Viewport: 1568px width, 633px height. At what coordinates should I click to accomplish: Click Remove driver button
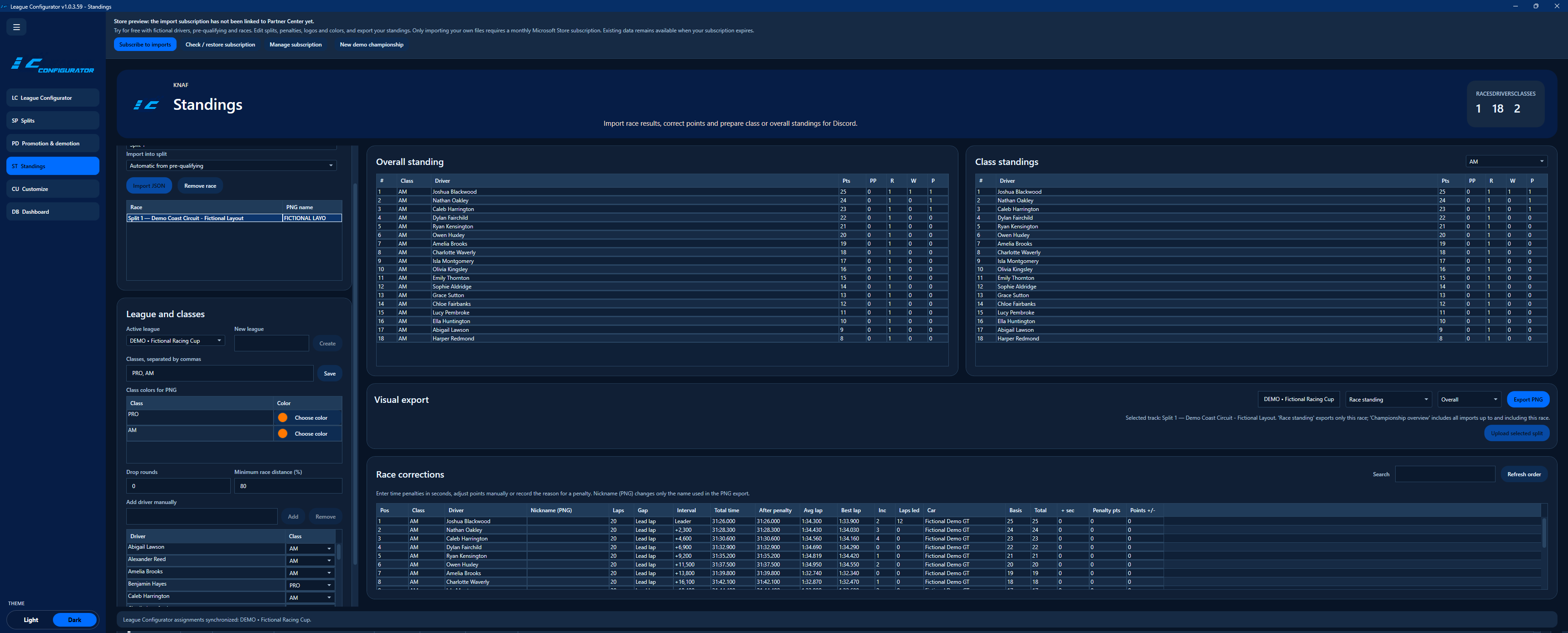coord(326,516)
